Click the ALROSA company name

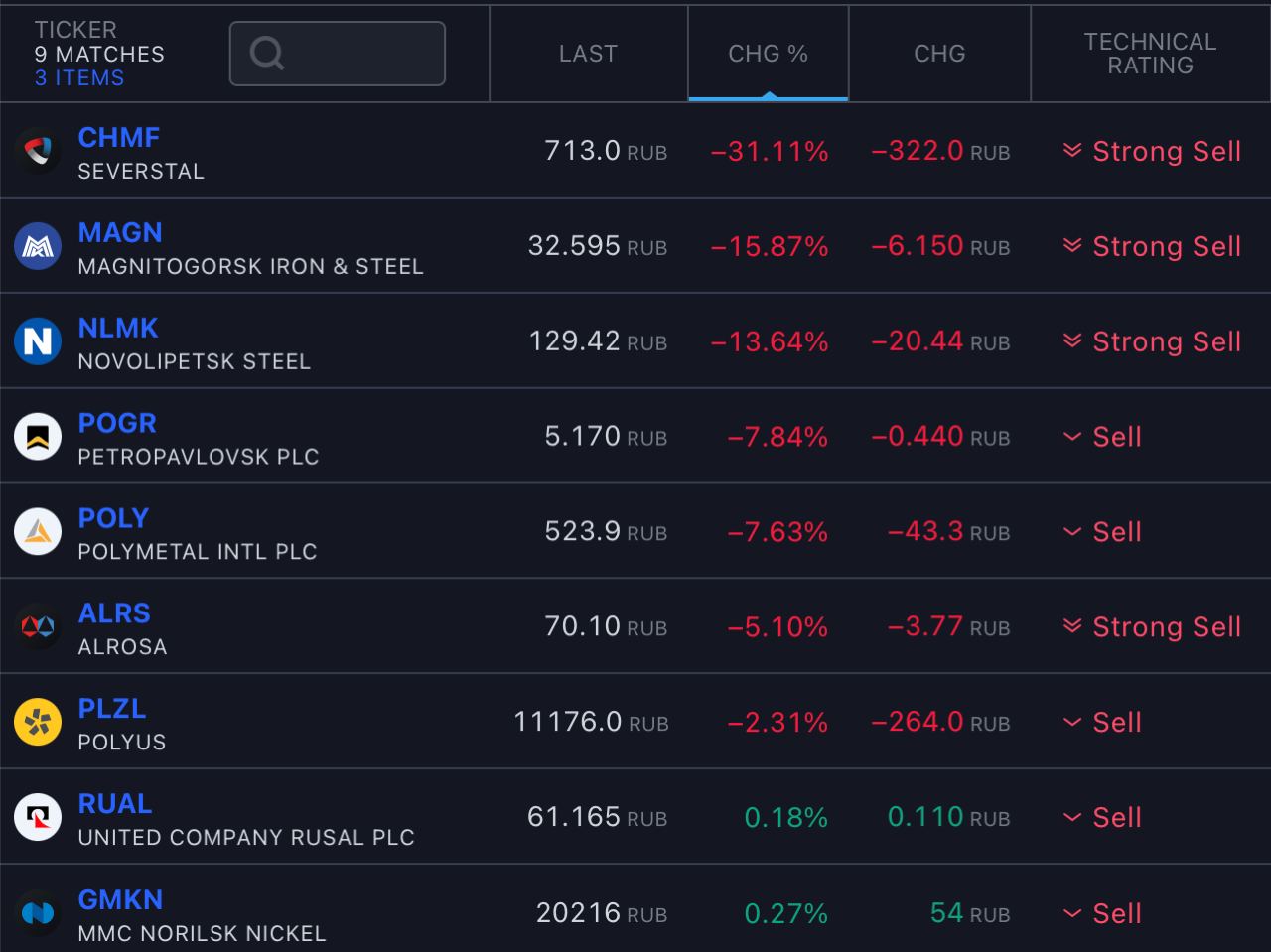pos(123,648)
